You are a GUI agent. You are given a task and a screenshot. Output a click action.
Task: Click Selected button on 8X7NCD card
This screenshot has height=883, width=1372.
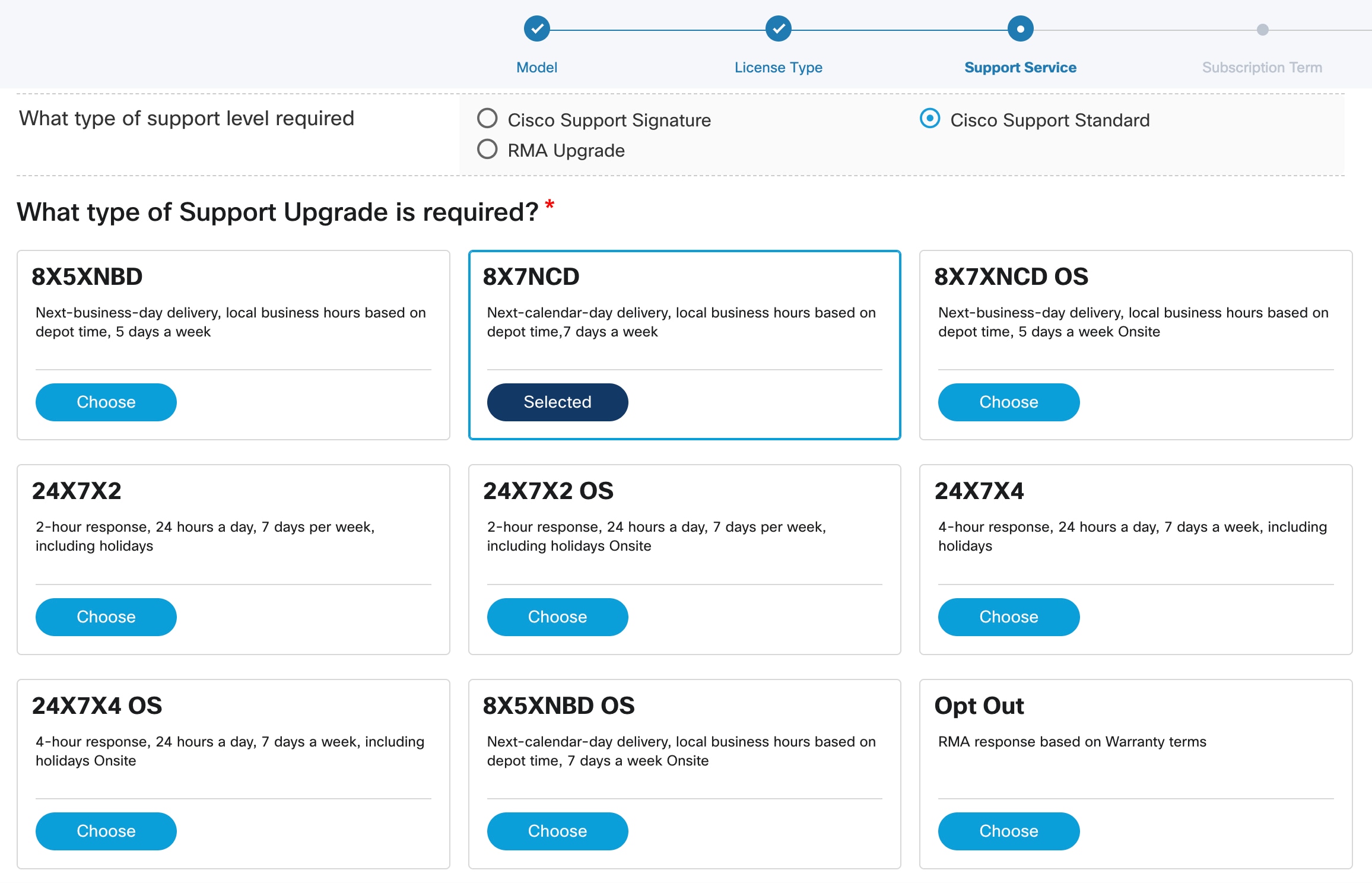tap(557, 402)
